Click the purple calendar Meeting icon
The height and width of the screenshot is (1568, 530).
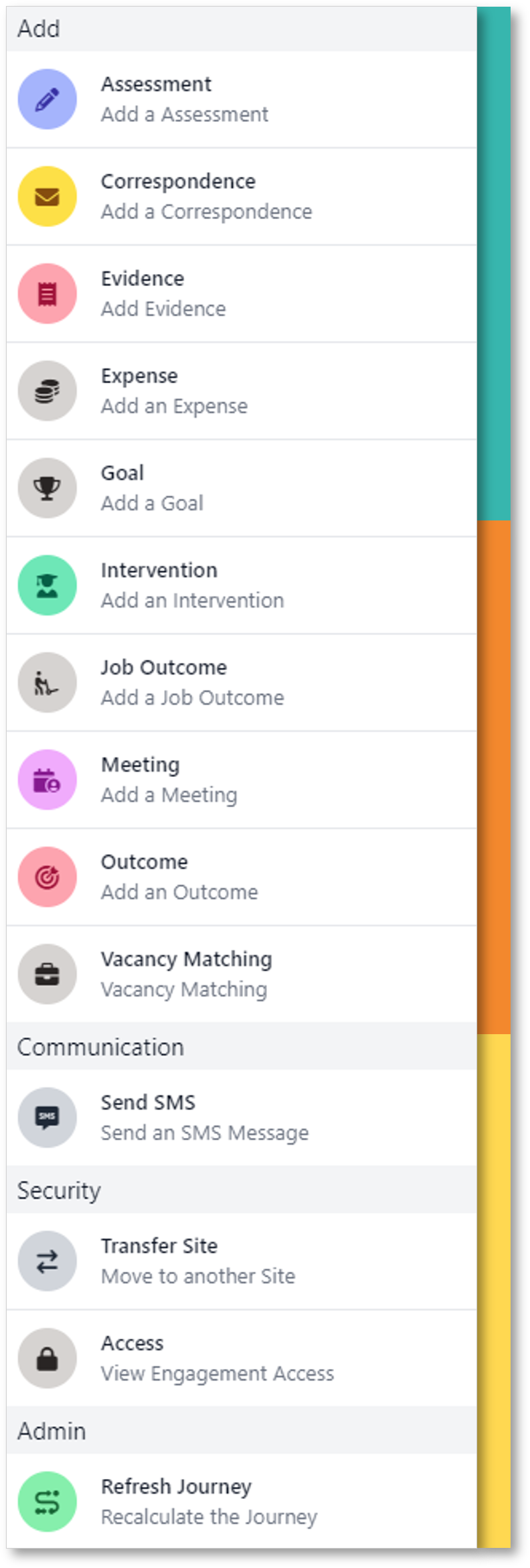click(x=47, y=780)
